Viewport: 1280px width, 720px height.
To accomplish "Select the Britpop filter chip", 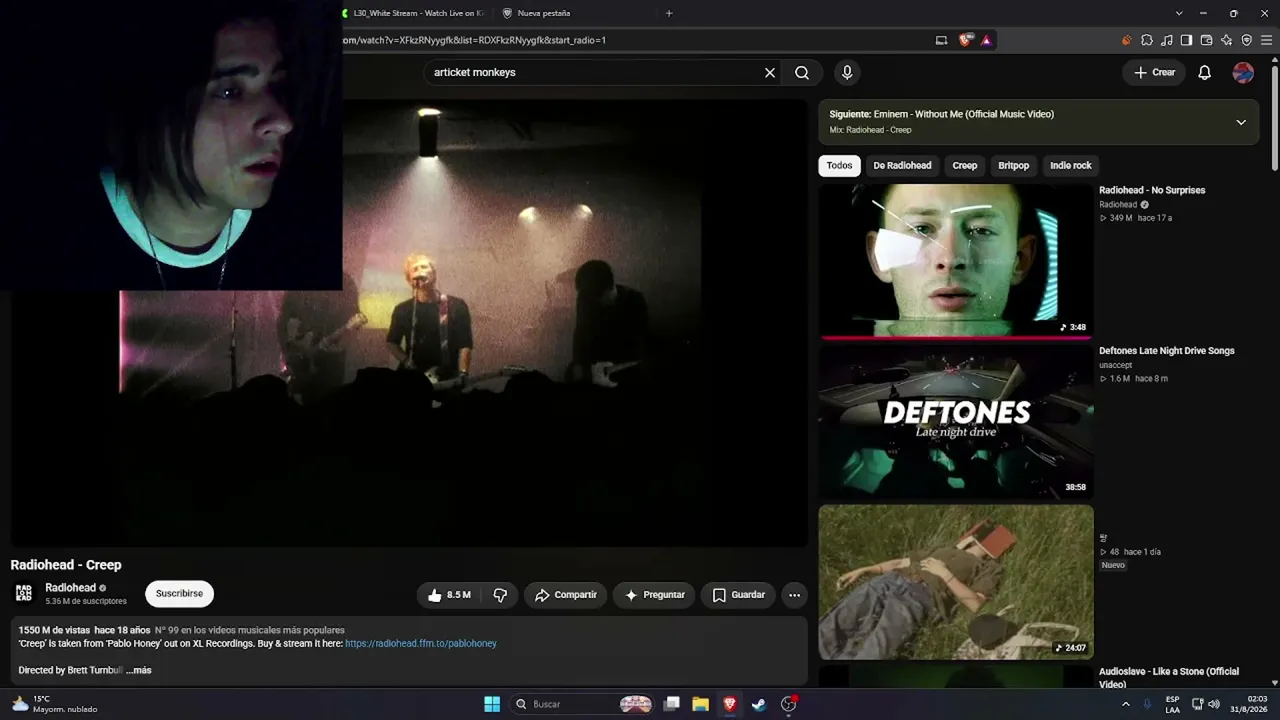I will 1013,166.
